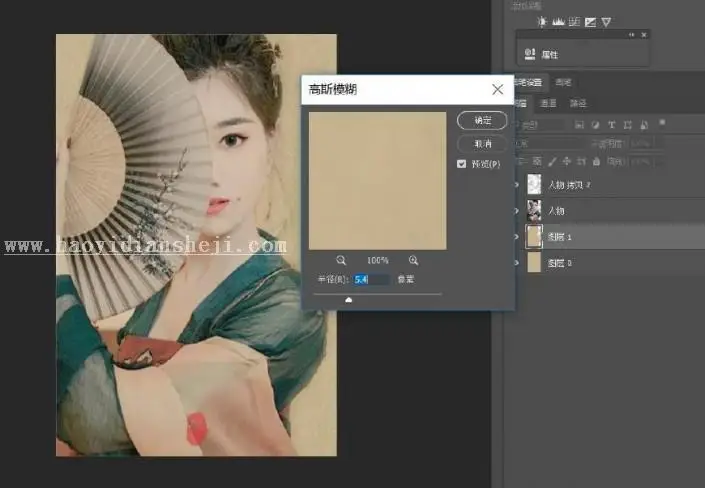Add a Curves adjustment

(574, 22)
